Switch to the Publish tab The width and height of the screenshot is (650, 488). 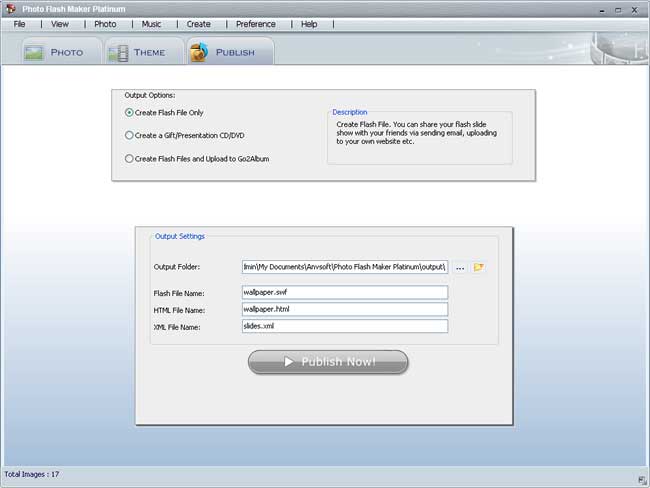[x=230, y=51]
